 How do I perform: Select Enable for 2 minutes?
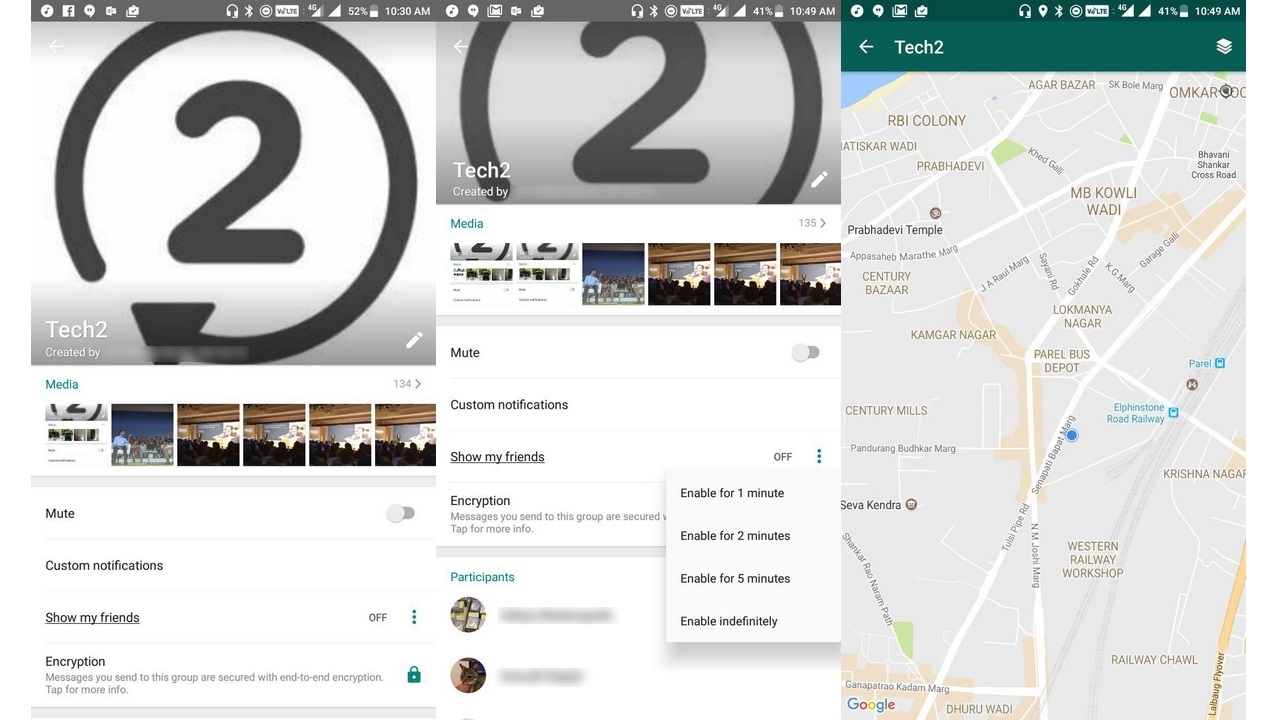[735, 536]
